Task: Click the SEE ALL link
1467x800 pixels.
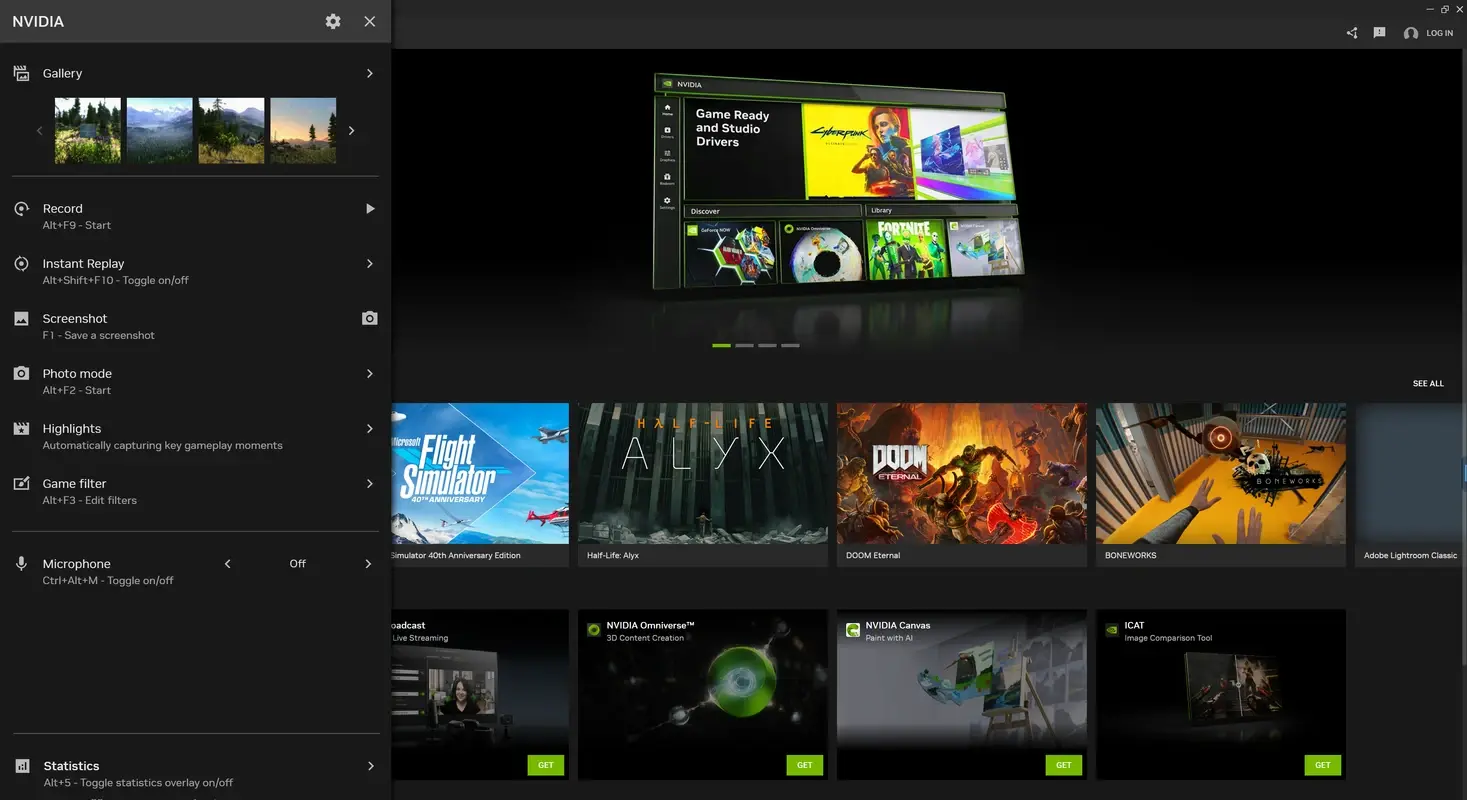Action: pos(1428,383)
